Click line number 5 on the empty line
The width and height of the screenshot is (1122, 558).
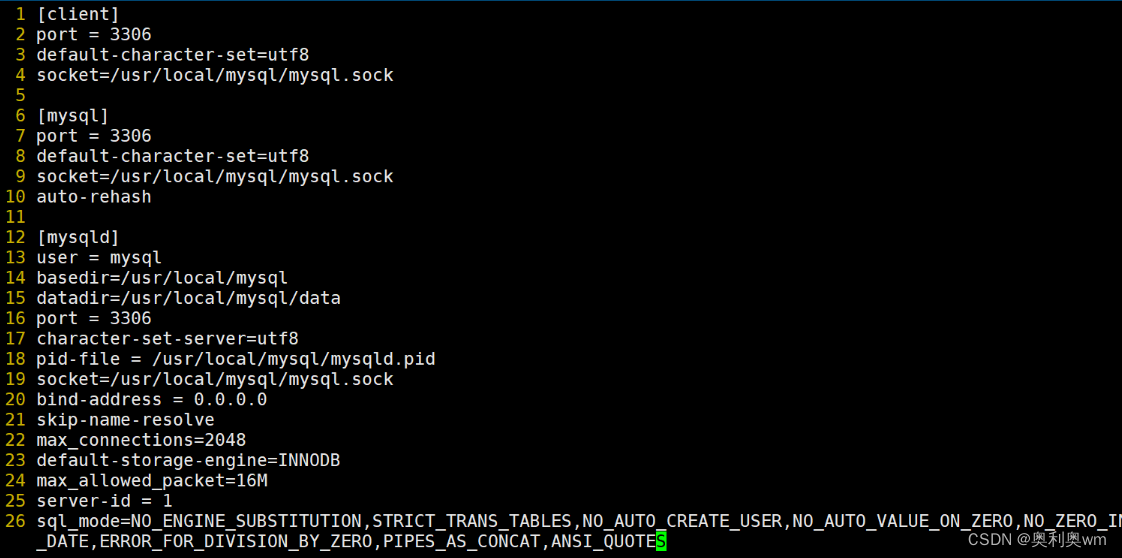20,95
